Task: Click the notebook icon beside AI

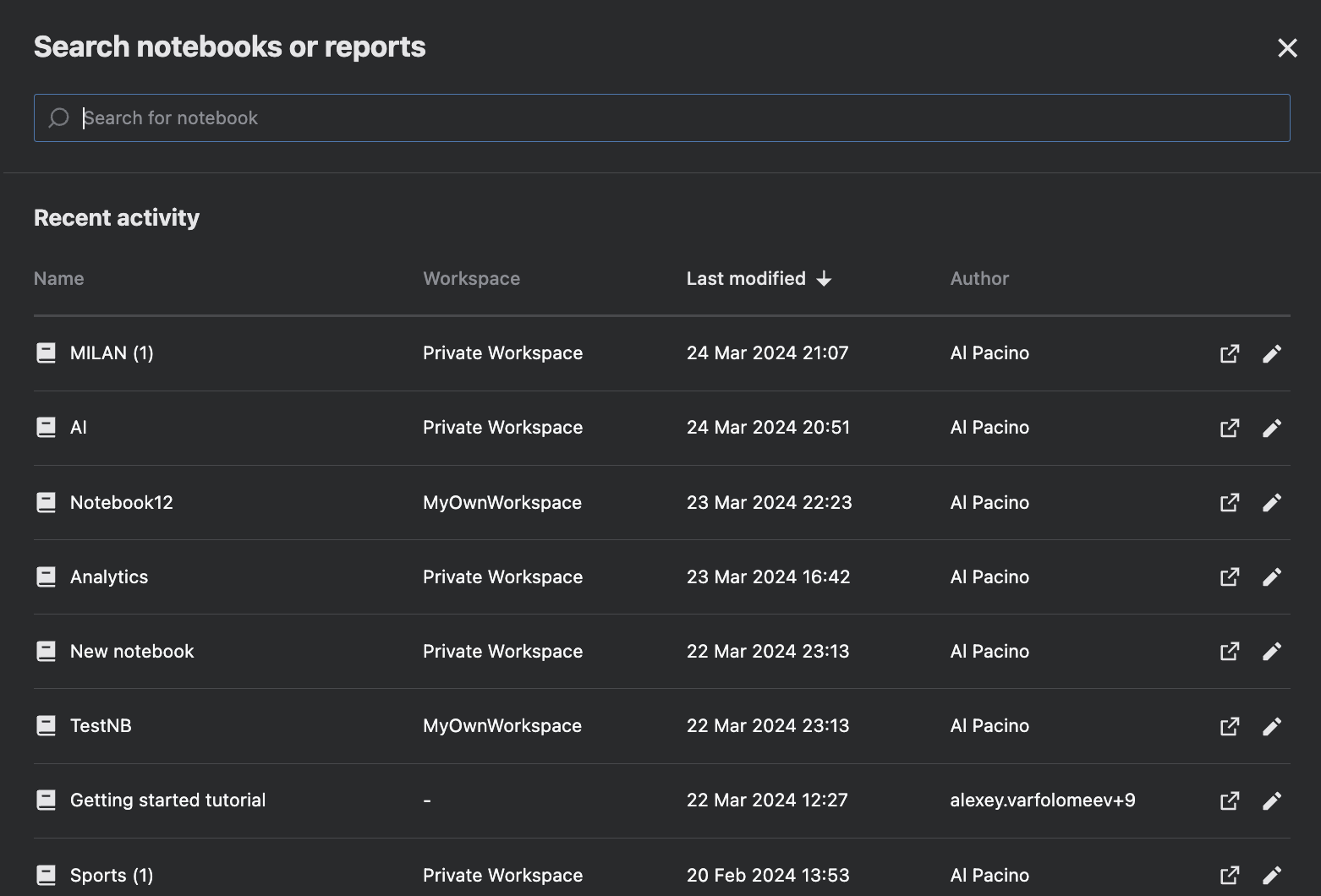Action: [x=46, y=427]
